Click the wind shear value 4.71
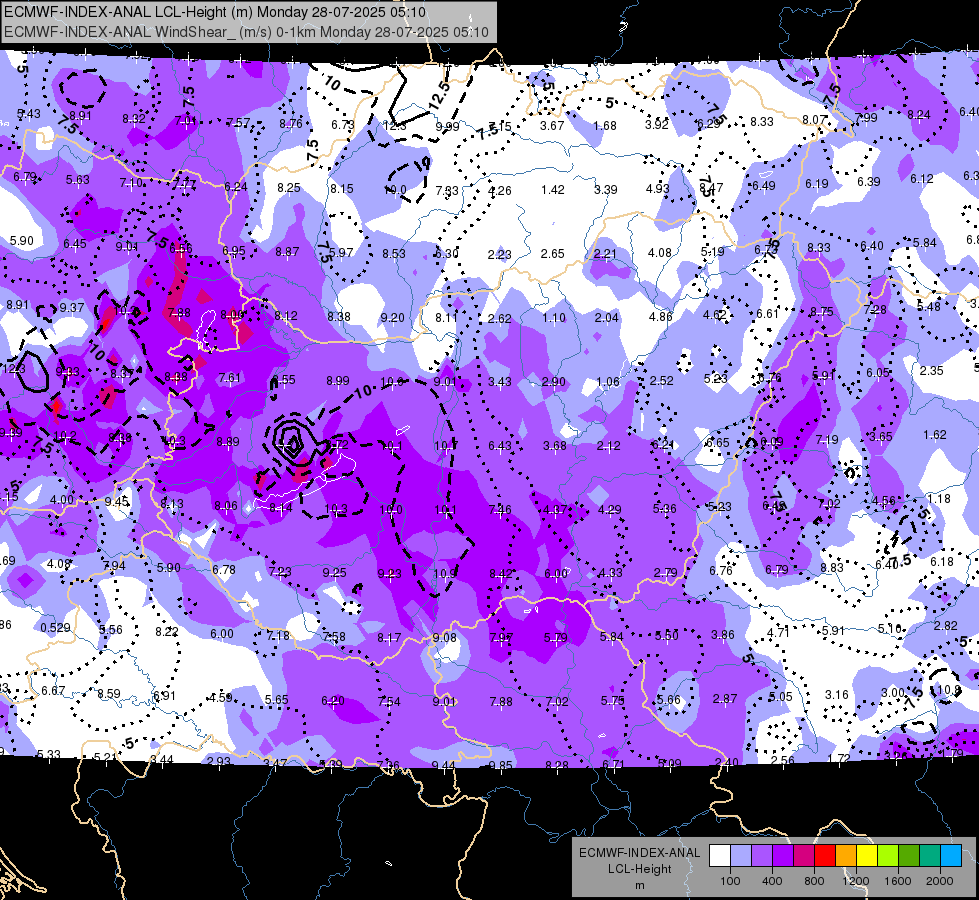 click(778, 632)
